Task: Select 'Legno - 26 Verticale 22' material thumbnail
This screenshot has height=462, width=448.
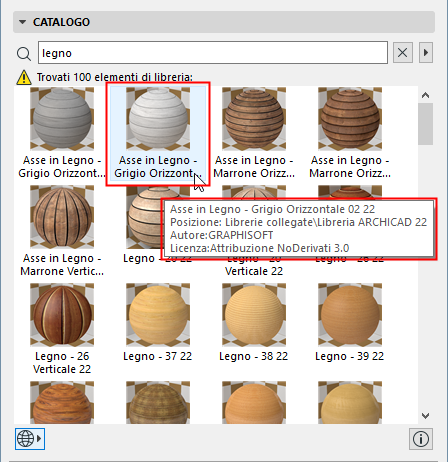Action: point(62,315)
